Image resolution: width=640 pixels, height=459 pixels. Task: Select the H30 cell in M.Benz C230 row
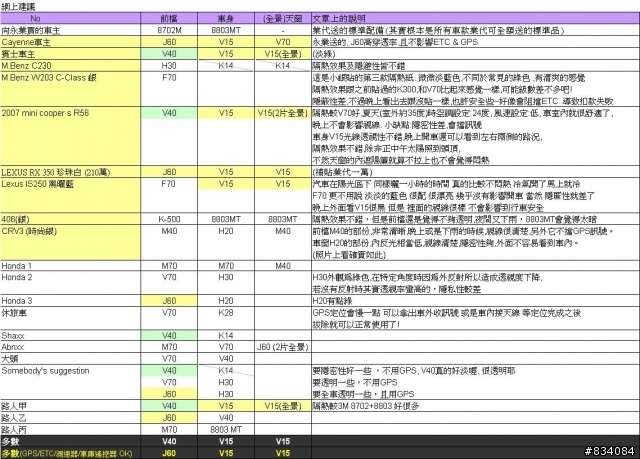169,66
